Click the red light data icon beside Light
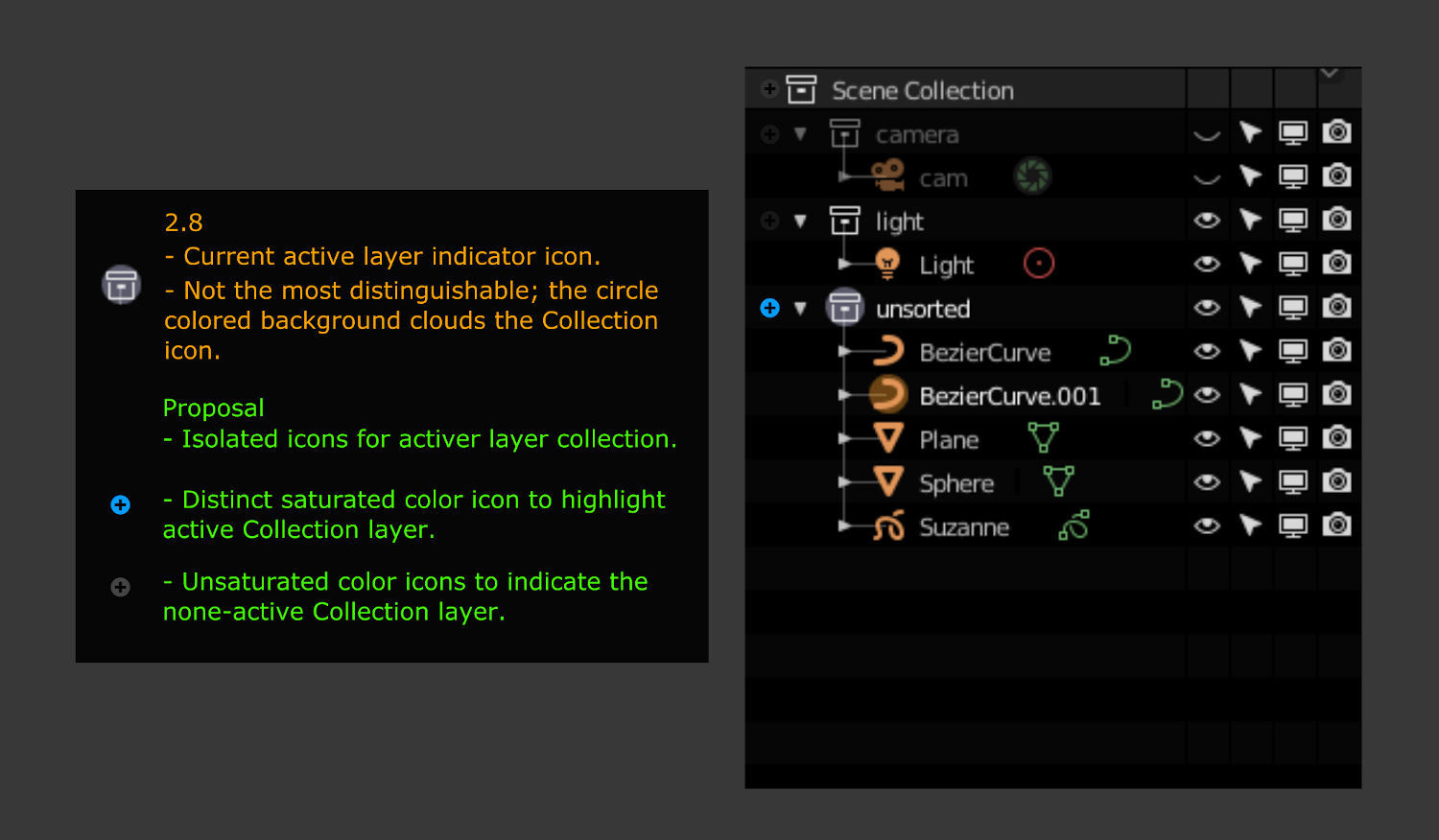1439x840 pixels. click(x=1039, y=263)
